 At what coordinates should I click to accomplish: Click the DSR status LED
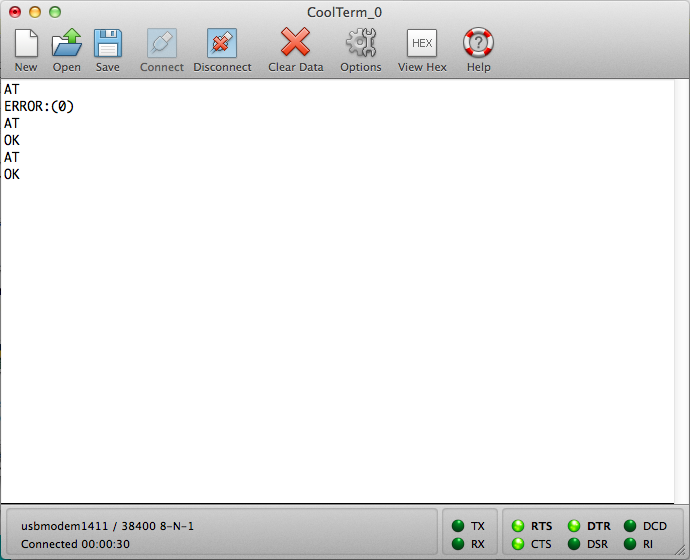(574, 544)
